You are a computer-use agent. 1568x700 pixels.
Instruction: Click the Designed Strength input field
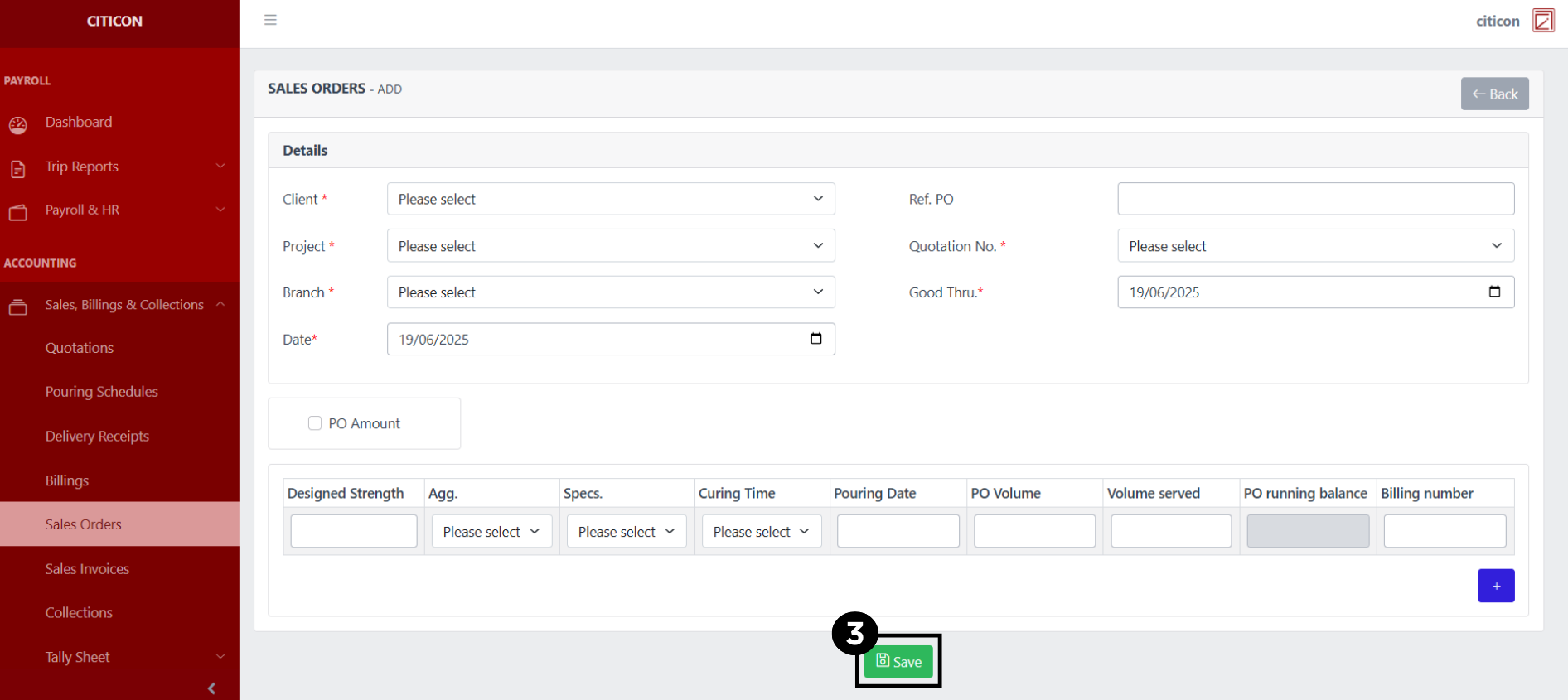(x=354, y=532)
